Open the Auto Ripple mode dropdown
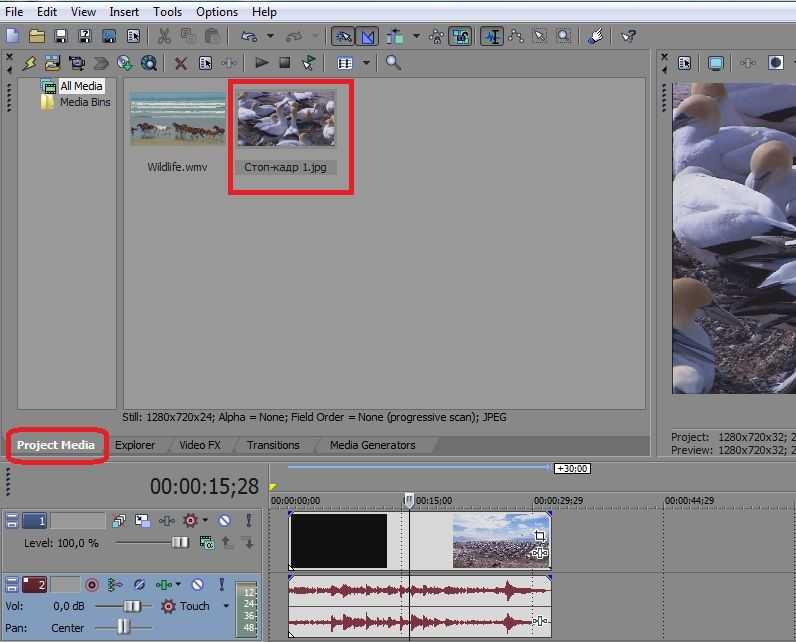Viewport: 796px width, 642px height. pos(416,36)
